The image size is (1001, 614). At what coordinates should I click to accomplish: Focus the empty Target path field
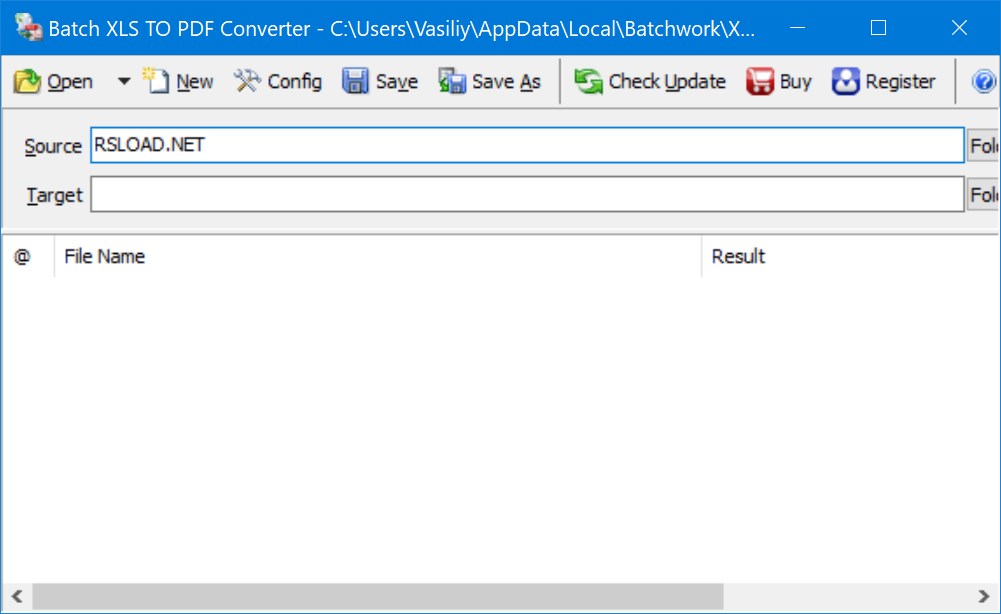pos(527,194)
